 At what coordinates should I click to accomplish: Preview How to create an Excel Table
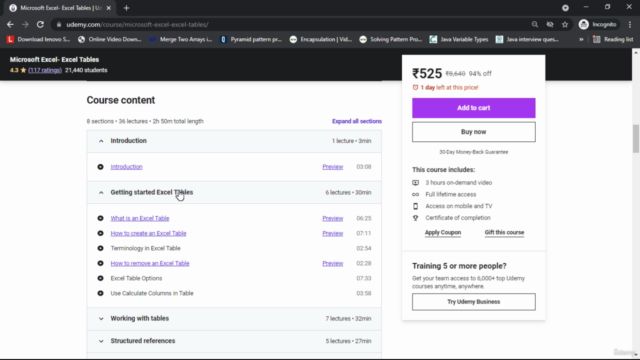[x=333, y=233]
